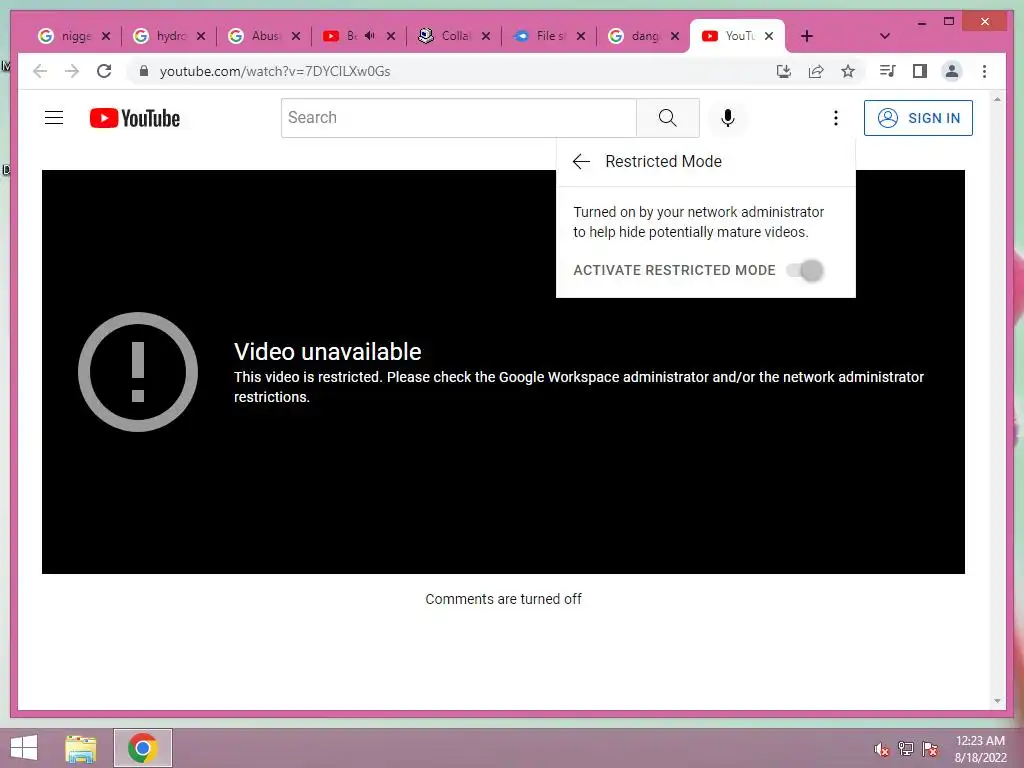Click page scrollbar down arrow
This screenshot has width=1024, height=768.
tap(997, 701)
